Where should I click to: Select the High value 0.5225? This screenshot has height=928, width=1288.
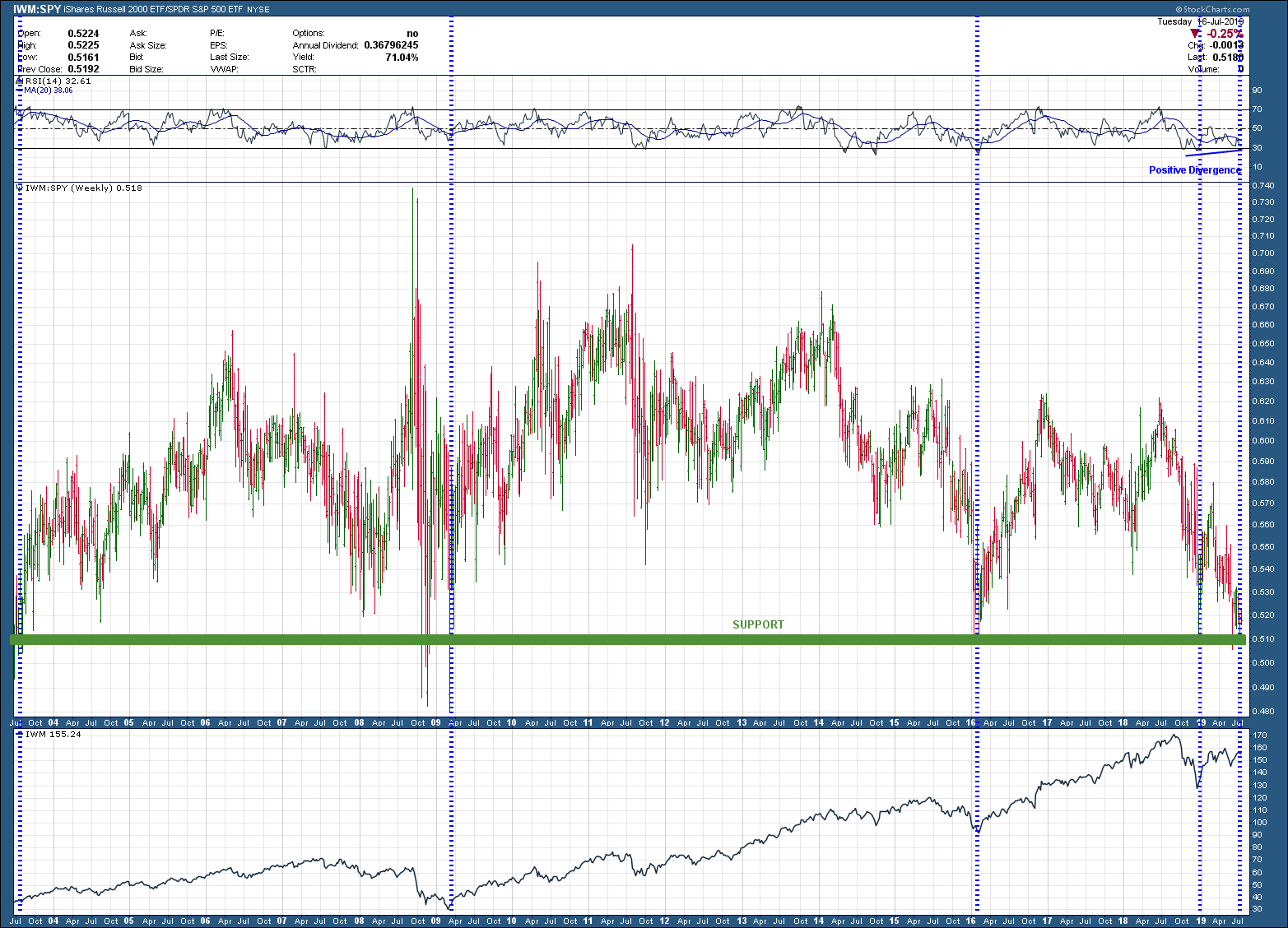[83, 45]
